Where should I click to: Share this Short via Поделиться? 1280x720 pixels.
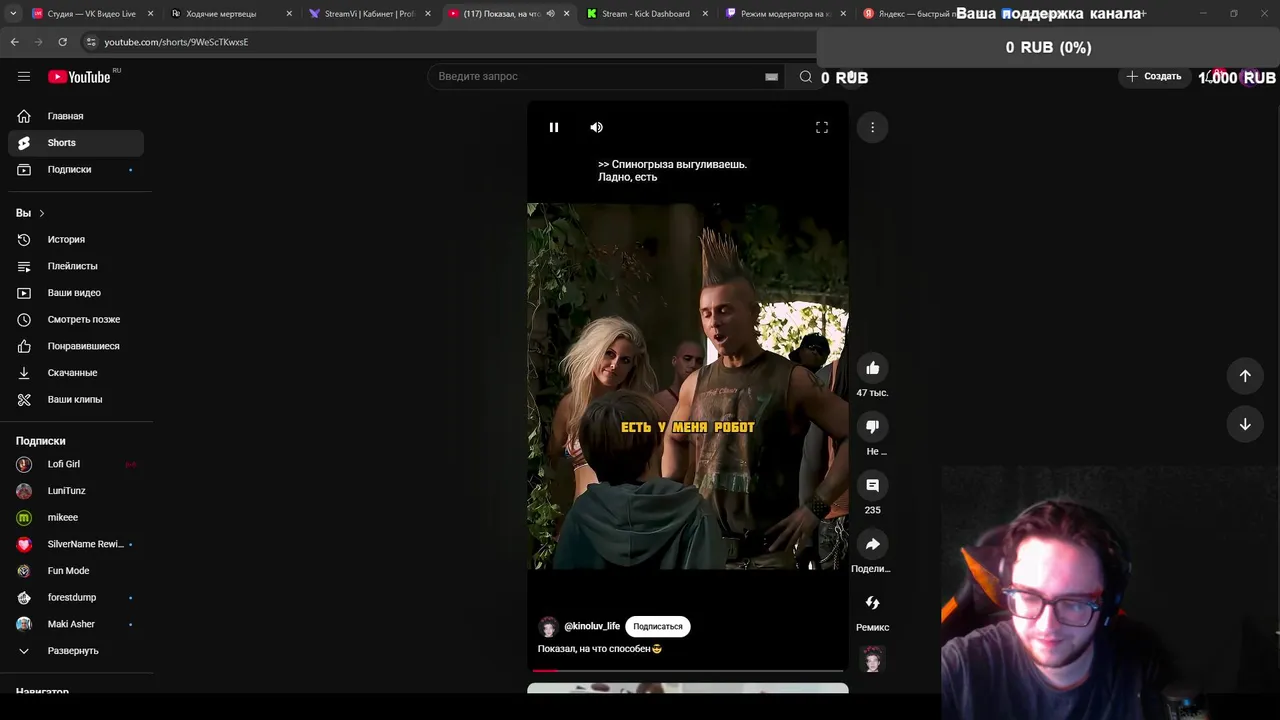(x=872, y=544)
